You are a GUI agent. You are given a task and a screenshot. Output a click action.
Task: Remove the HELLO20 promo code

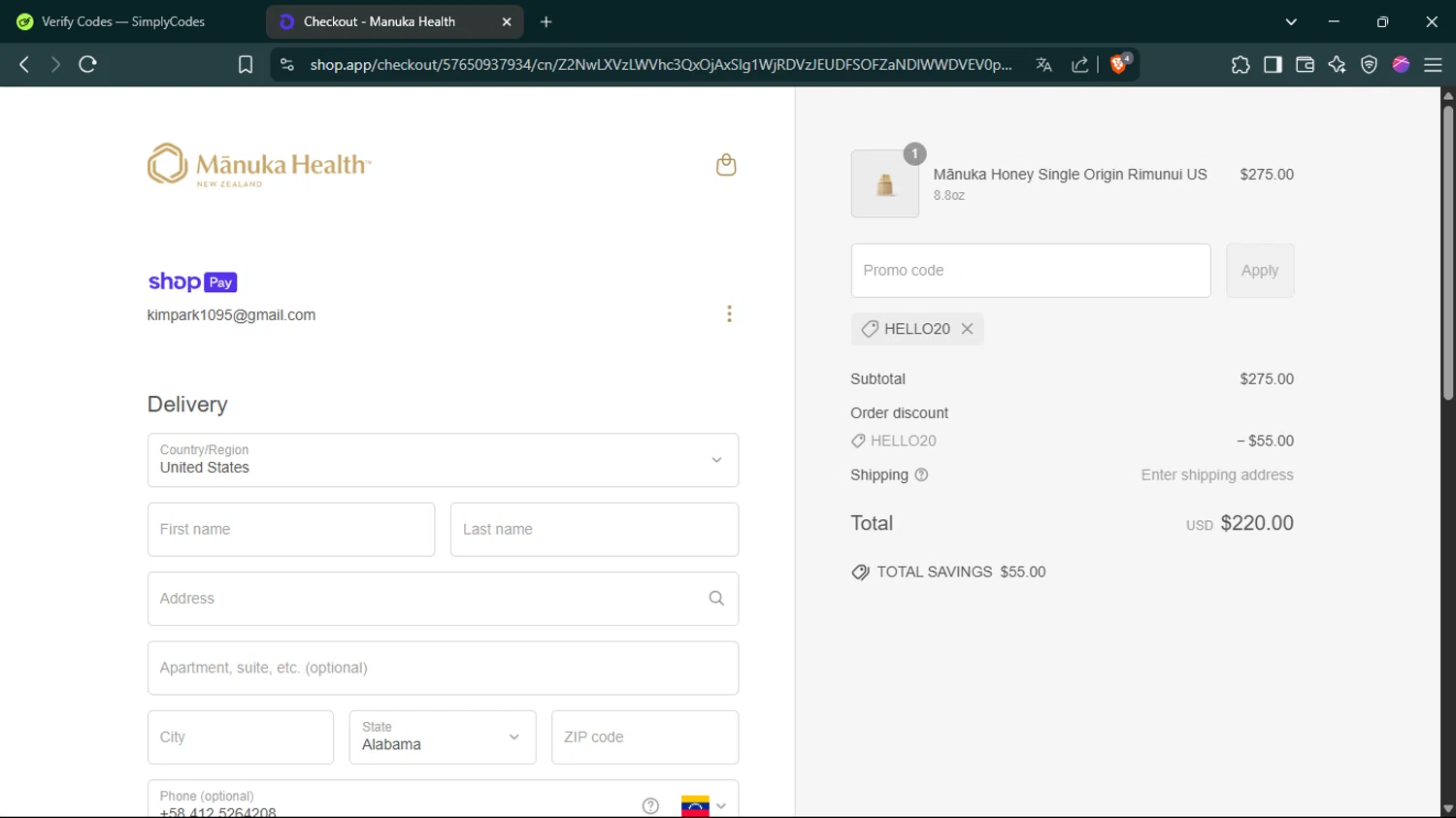tap(967, 329)
